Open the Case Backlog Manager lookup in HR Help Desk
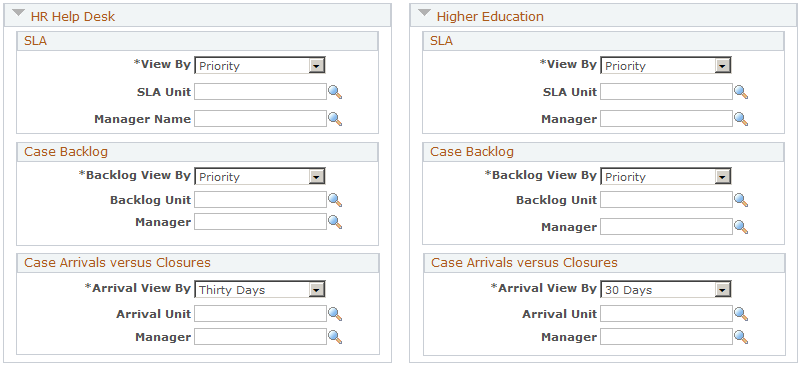The height and width of the screenshot is (368, 802). [x=335, y=222]
